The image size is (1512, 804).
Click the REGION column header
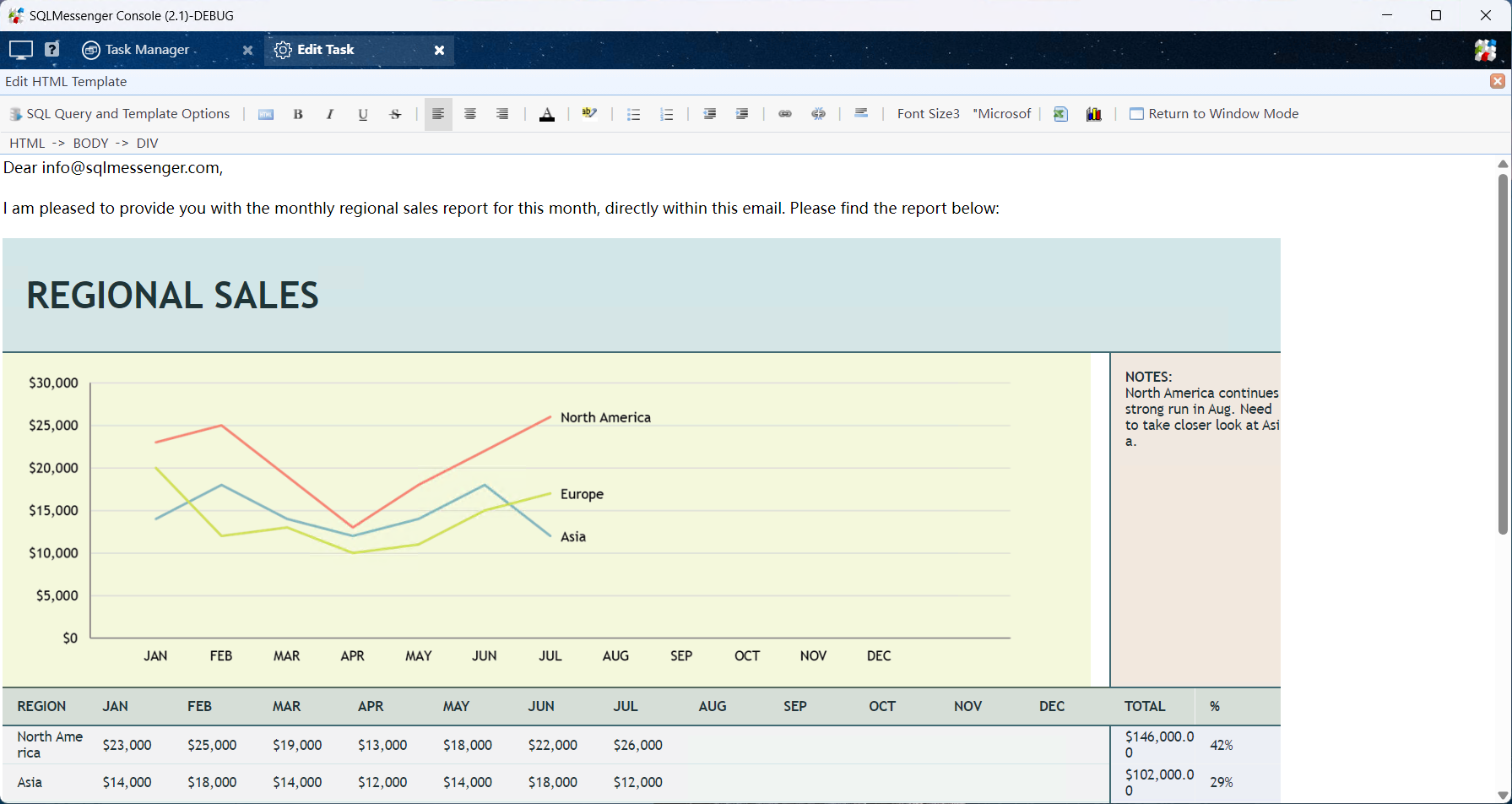41,706
